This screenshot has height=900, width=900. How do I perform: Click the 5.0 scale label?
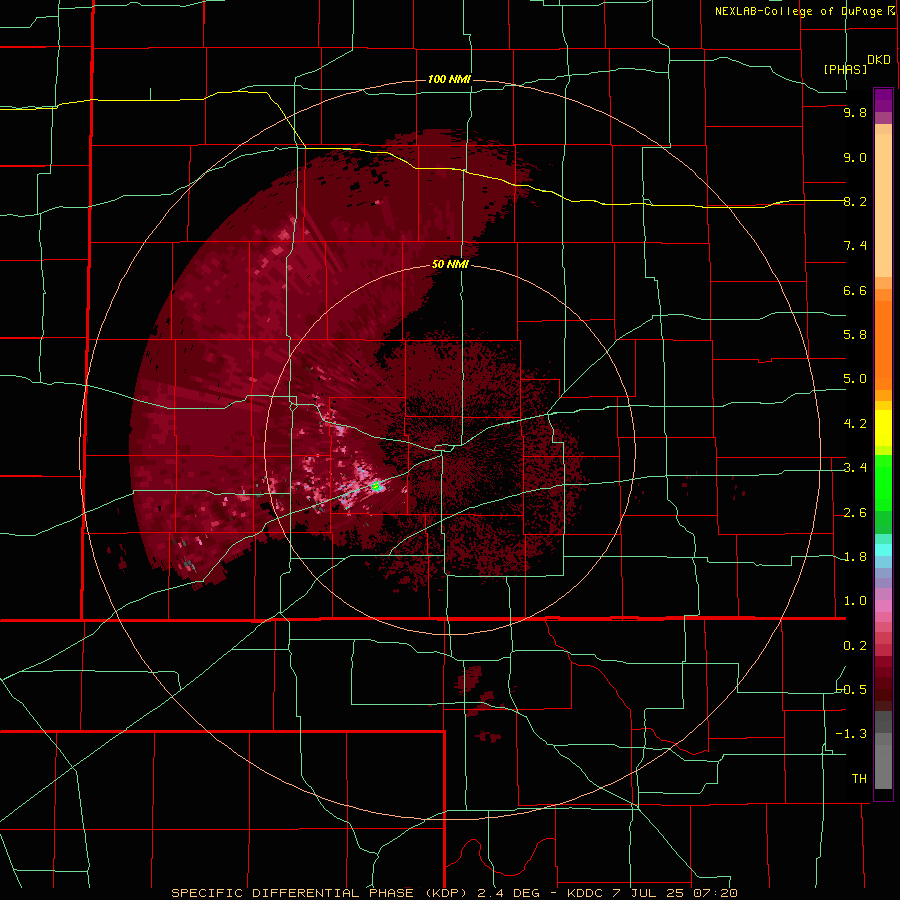tap(855, 379)
